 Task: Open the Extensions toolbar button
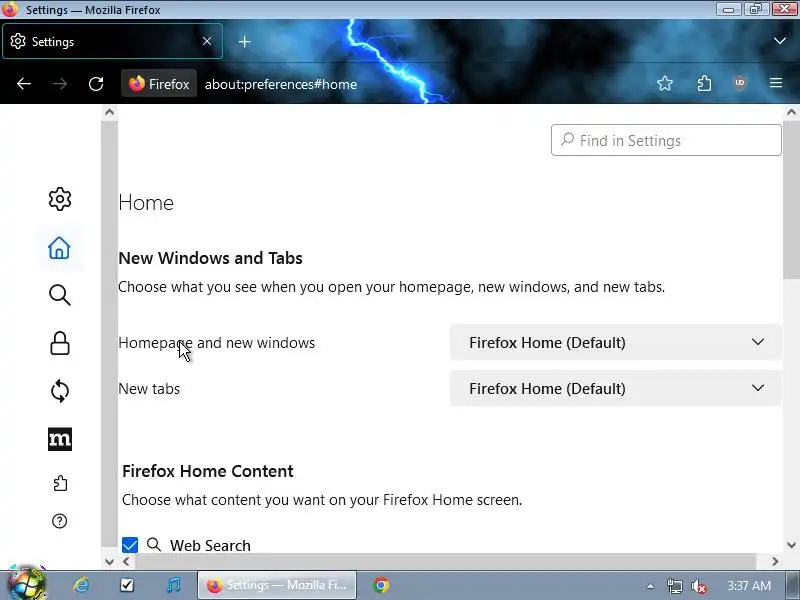pyautogui.click(x=704, y=83)
